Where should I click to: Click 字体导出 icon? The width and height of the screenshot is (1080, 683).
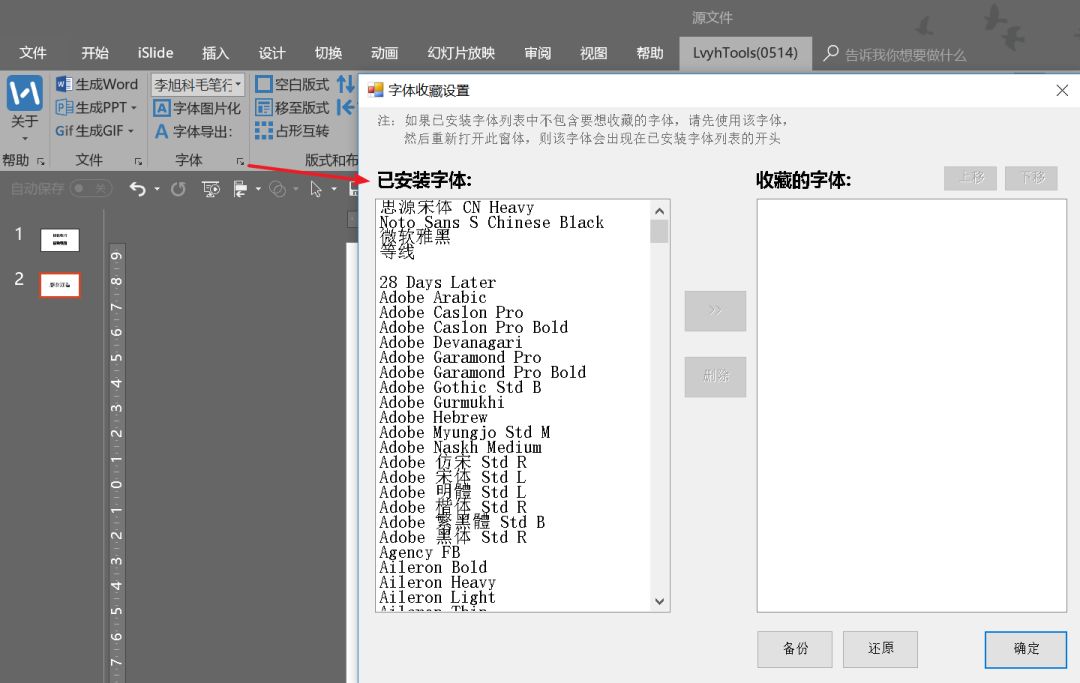click(x=161, y=131)
